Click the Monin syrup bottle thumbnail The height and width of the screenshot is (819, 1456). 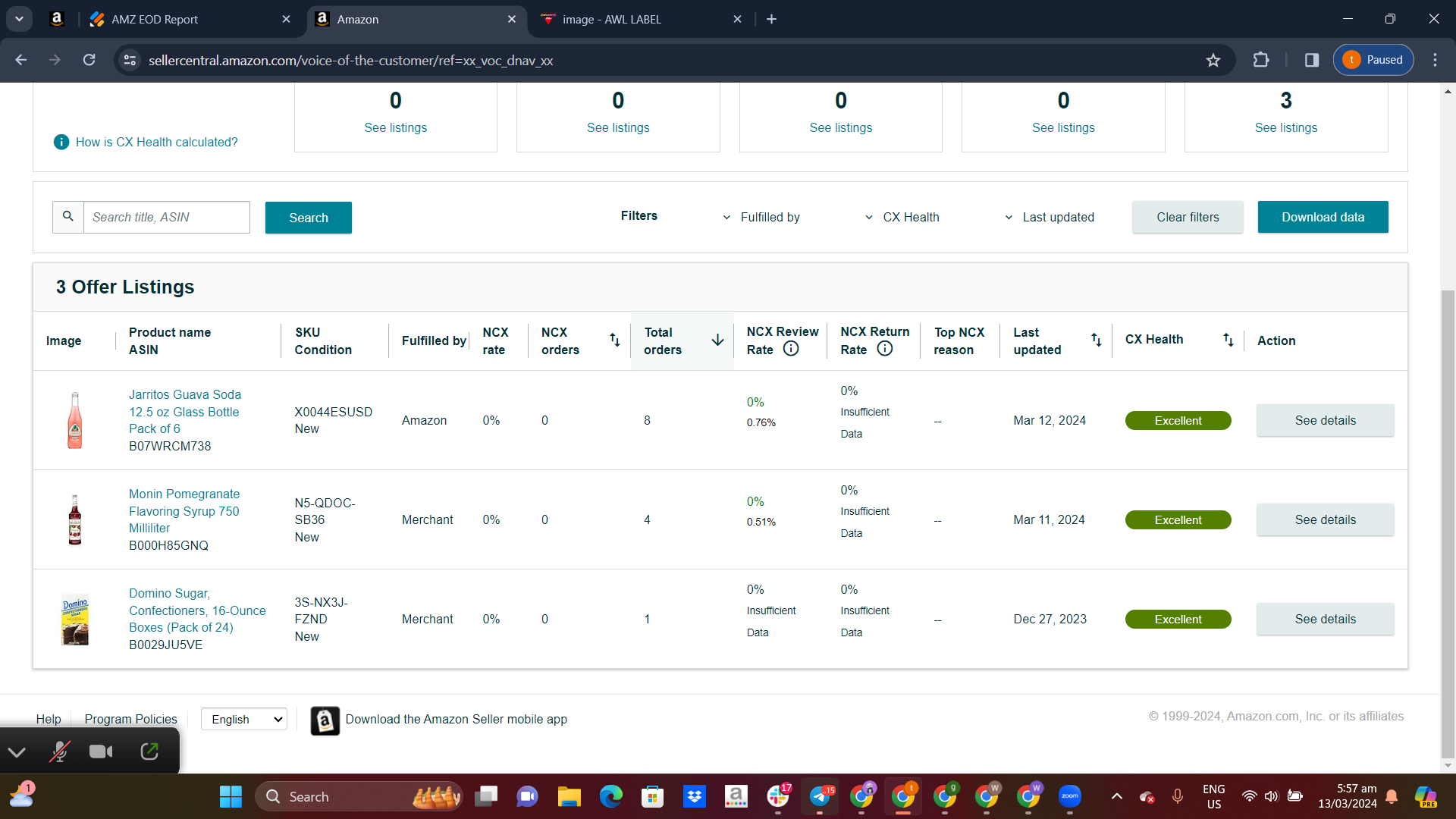74,519
